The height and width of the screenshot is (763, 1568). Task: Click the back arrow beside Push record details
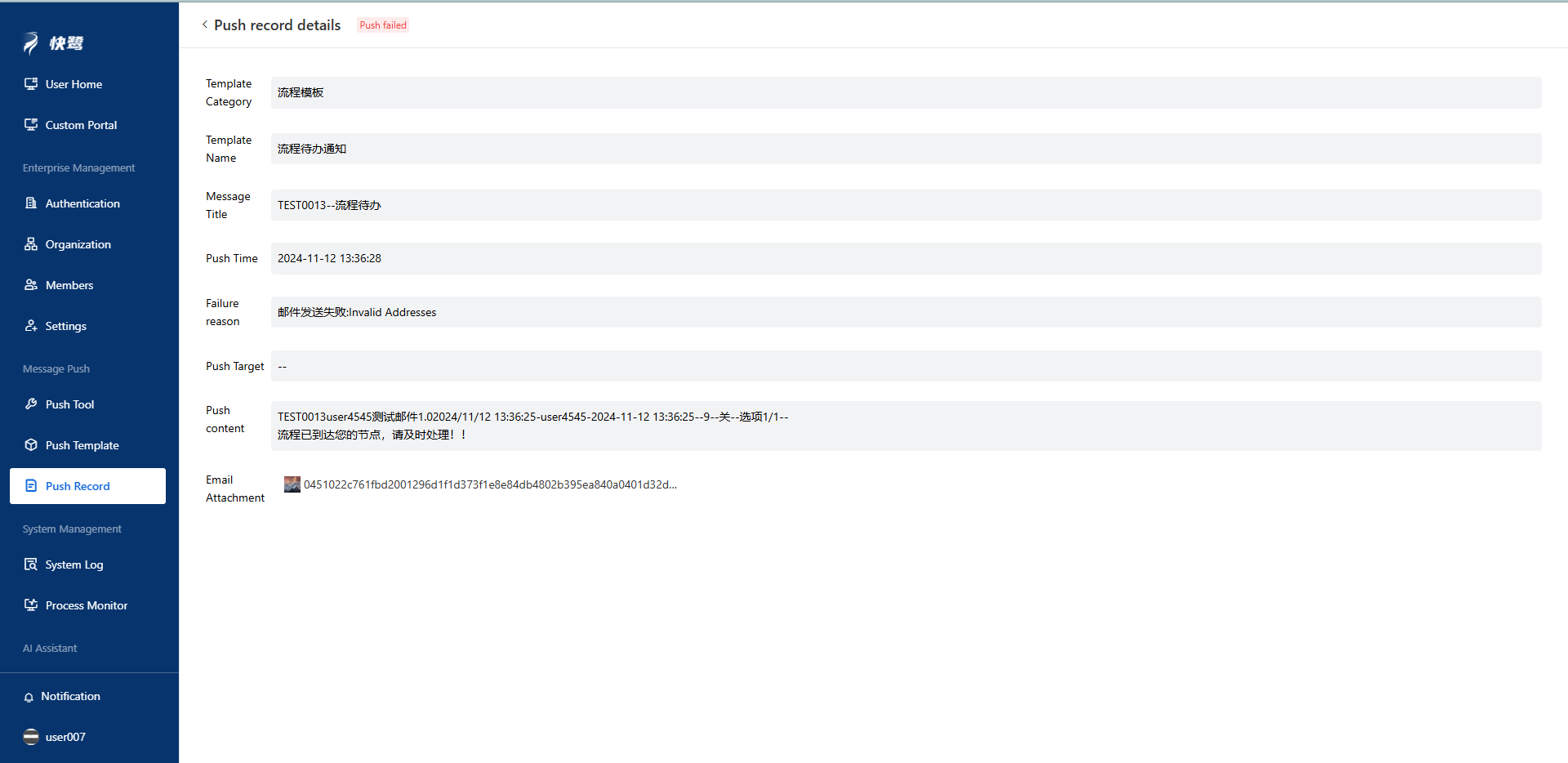pos(204,25)
